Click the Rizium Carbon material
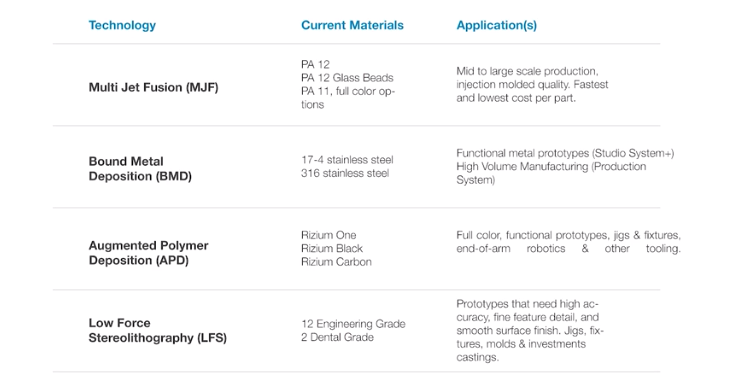 click(336, 262)
